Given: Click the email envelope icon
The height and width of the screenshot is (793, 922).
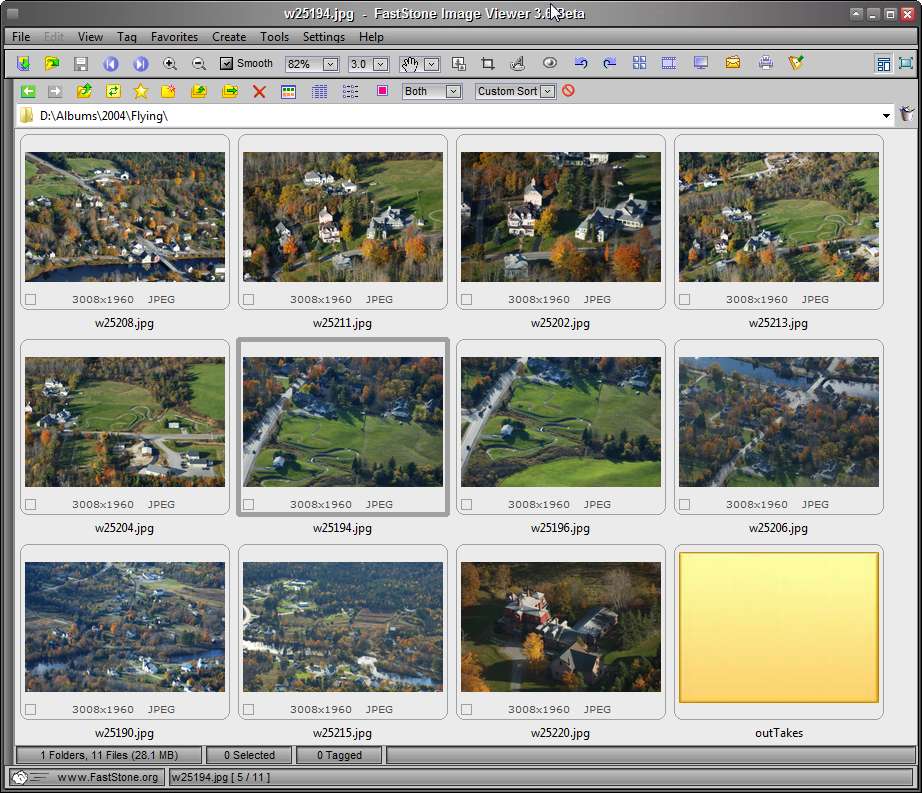Looking at the screenshot, I should (x=733, y=62).
